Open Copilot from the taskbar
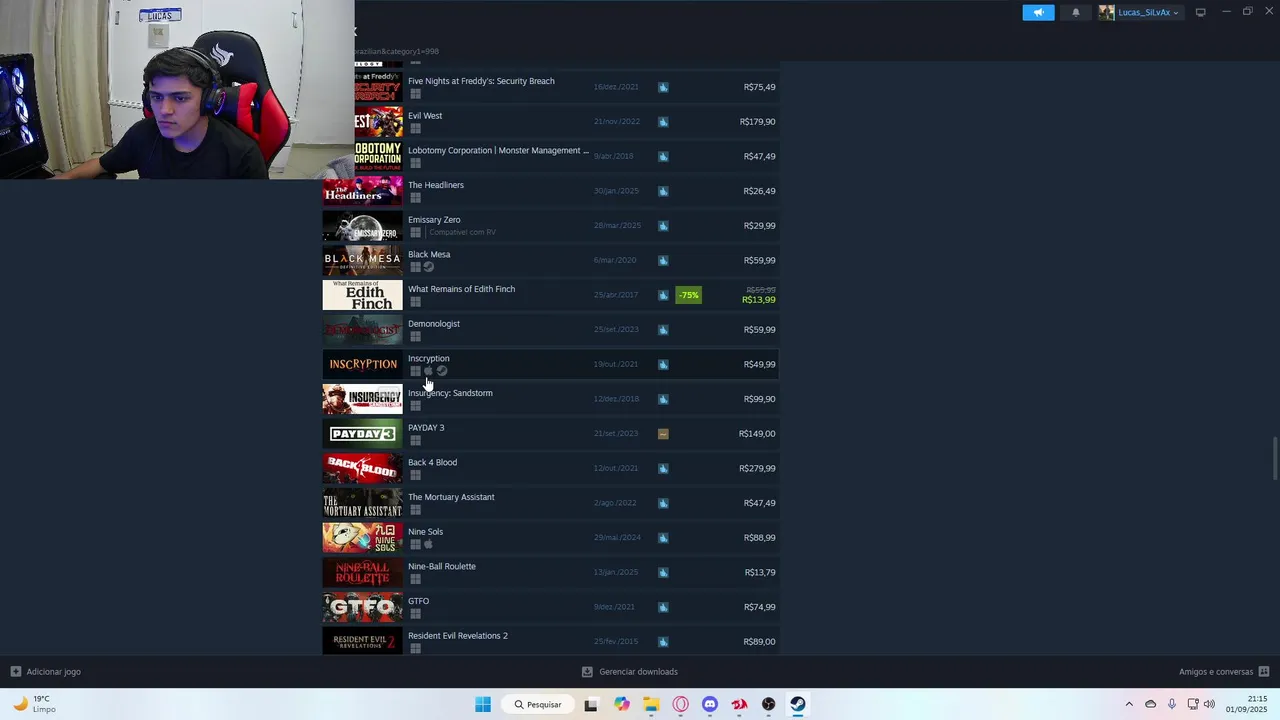This screenshot has height=720, width=1280. point(622,704)
